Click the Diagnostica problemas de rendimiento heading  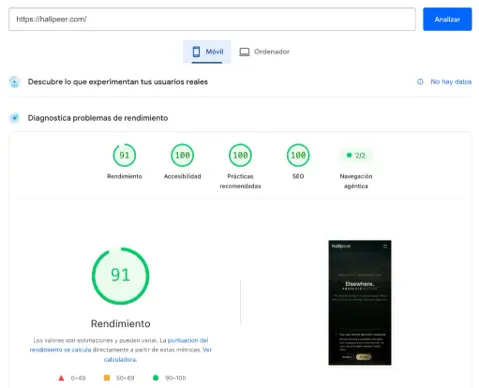point(98,118)
